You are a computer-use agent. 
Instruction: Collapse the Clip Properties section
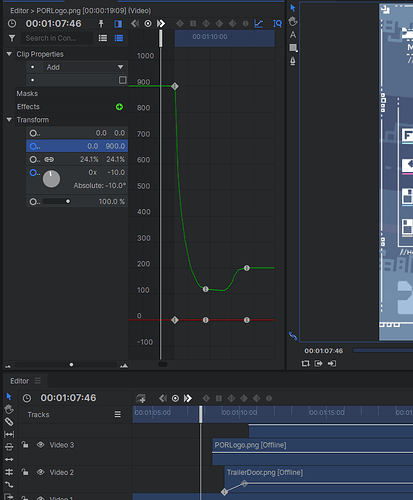point(9,54)
